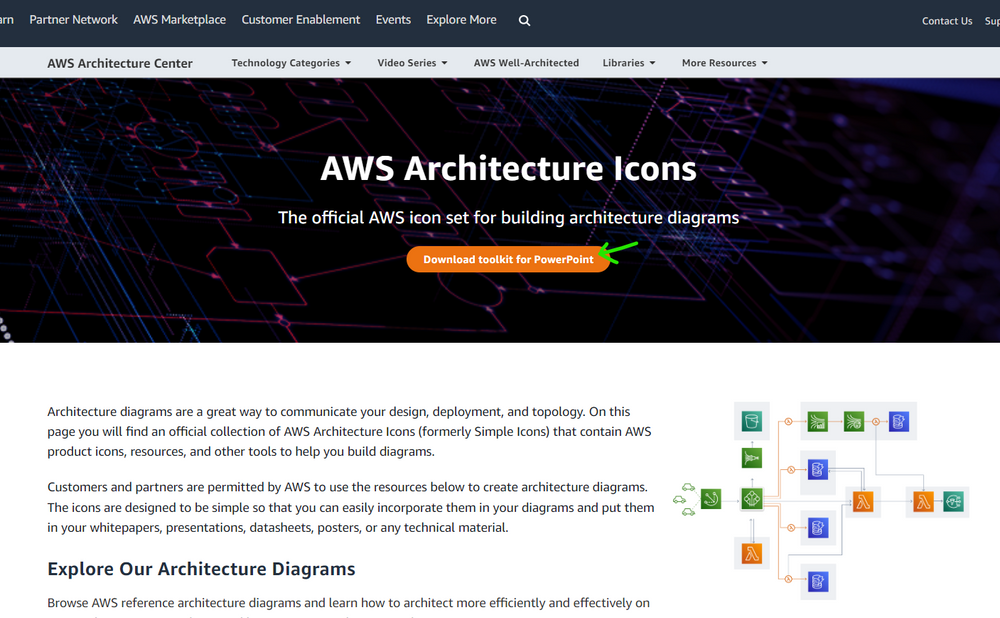Click the teal icon at the diagram's right end

tap(953, 501)
